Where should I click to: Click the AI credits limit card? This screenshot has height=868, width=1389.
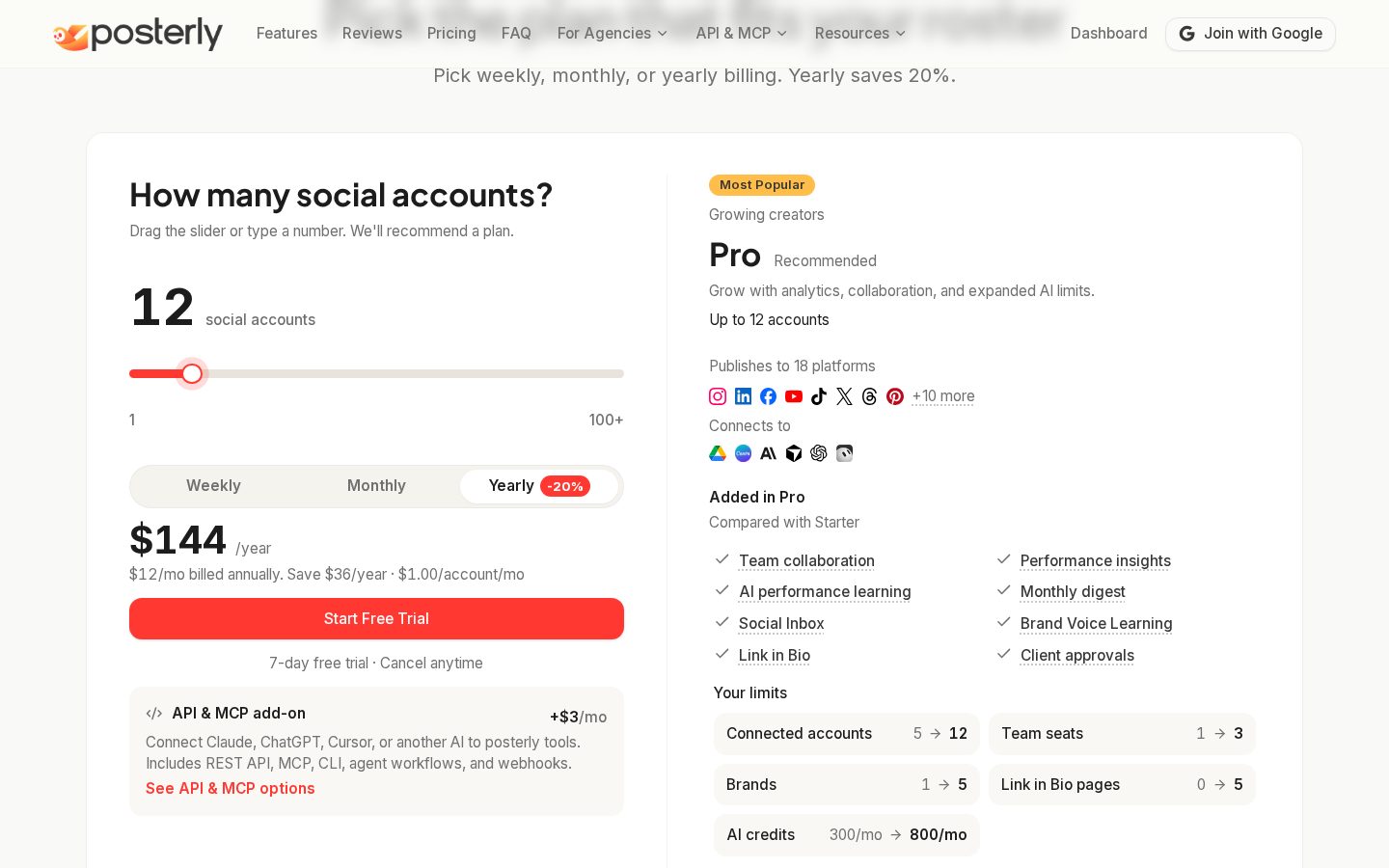(847, 835)
